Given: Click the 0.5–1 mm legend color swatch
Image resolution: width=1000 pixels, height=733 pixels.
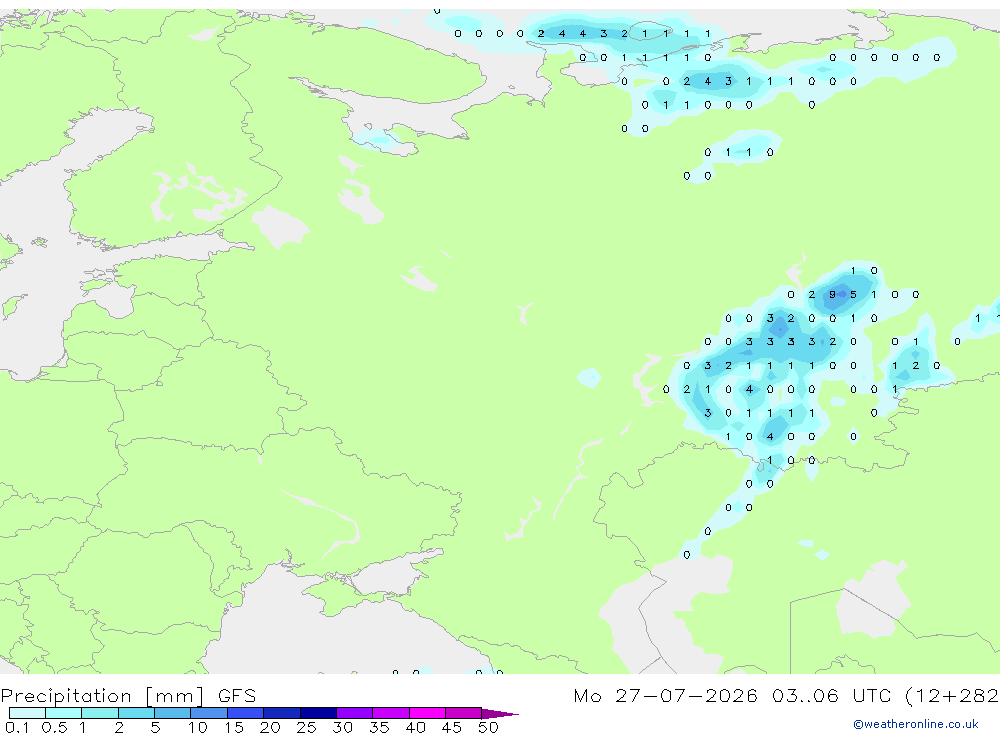Looking at the screenshot, I should click(64, 713).
